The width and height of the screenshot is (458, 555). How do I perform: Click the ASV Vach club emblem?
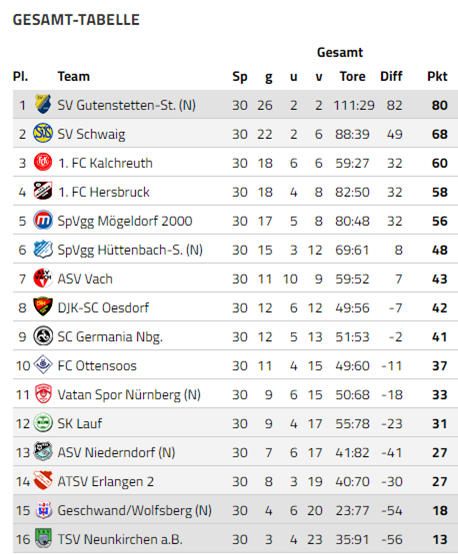pos(43,278)
